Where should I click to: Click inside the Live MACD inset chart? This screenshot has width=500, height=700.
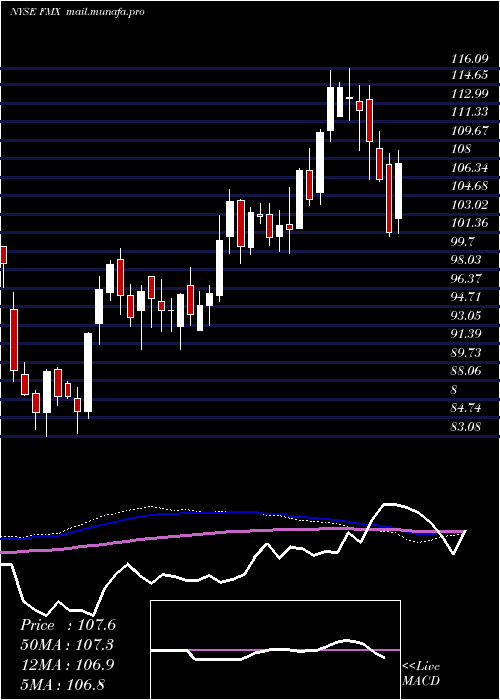point(275,650)
